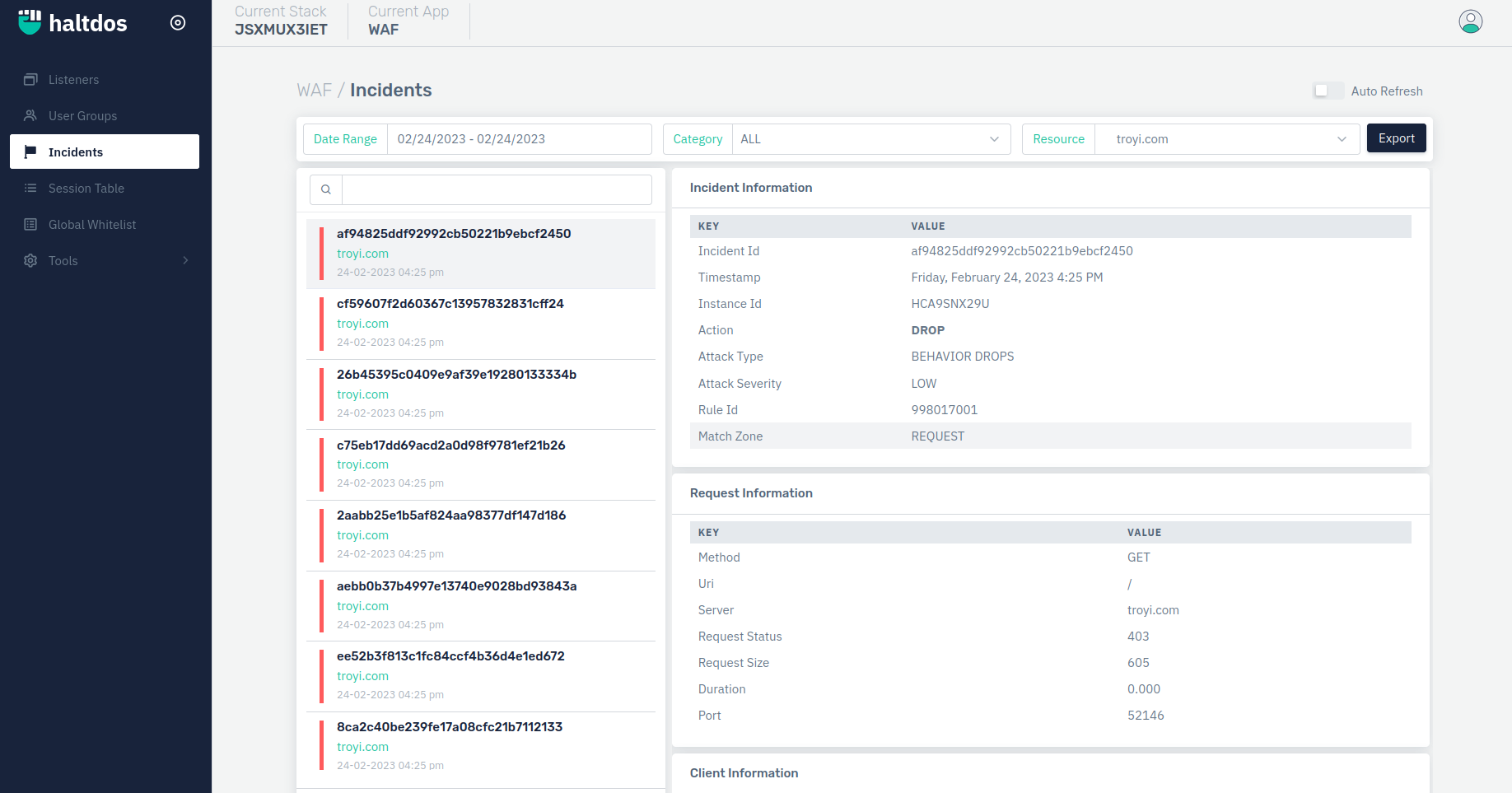Click the User Groups sidebar icon
Image resolution: width=1512 pixels, height=793 pixels.
click(30, 116)
